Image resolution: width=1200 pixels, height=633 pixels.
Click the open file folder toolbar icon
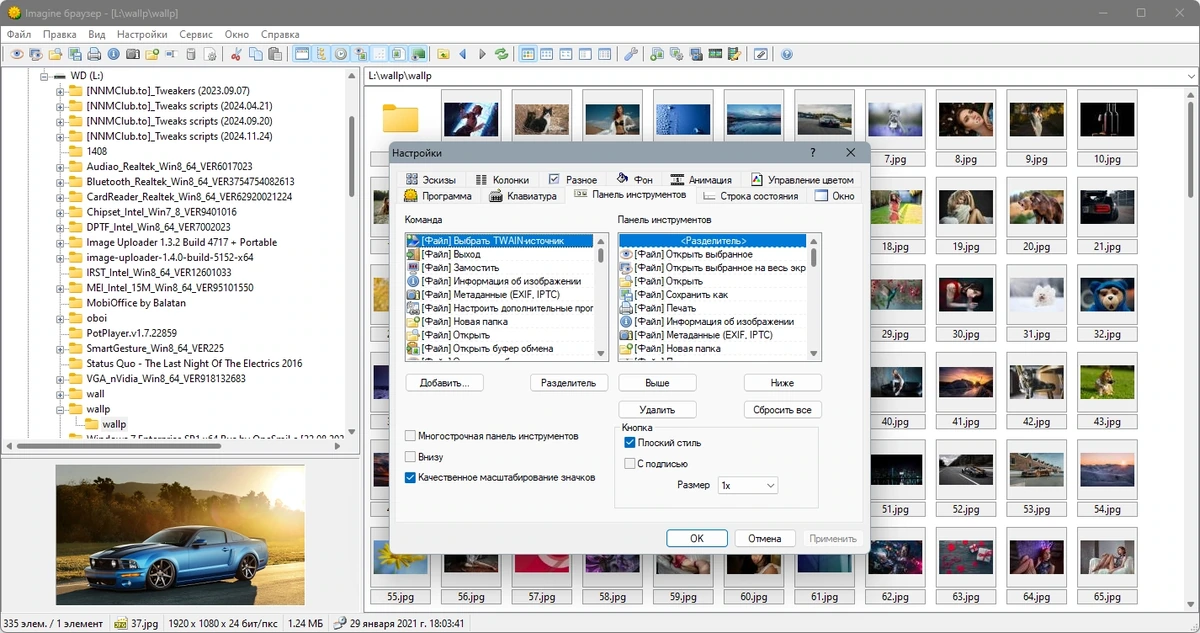(x=55, y=54)
